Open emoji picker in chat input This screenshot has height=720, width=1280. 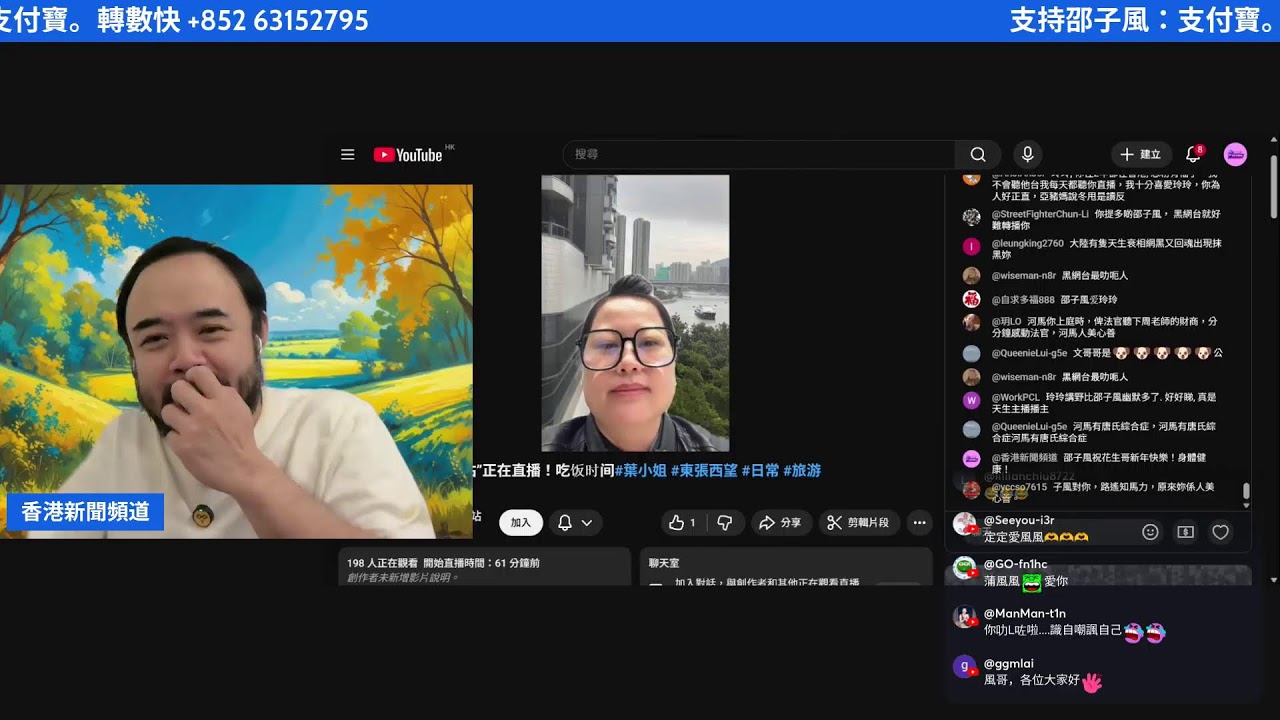1150,533
